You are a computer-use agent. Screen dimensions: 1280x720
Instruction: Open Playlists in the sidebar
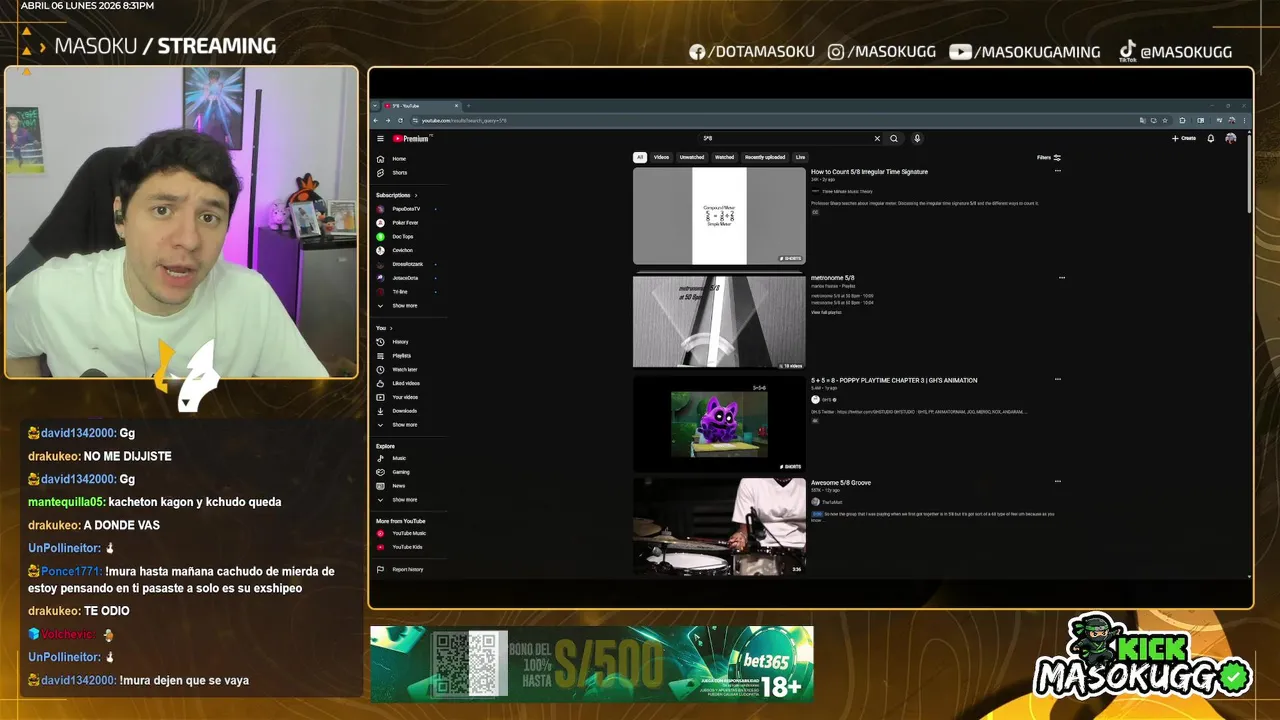(x=401, y=356)
